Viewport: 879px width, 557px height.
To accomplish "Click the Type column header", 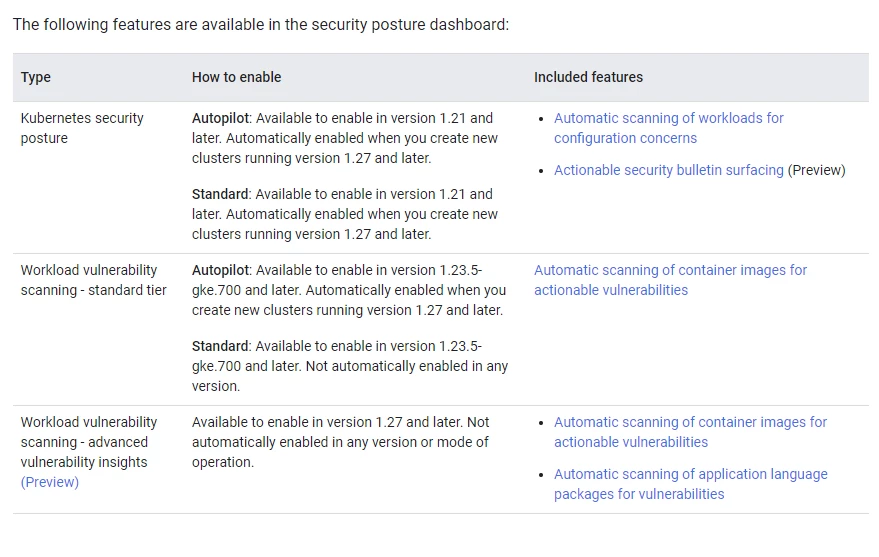I will pyautogui.click(x=36, y=77).
